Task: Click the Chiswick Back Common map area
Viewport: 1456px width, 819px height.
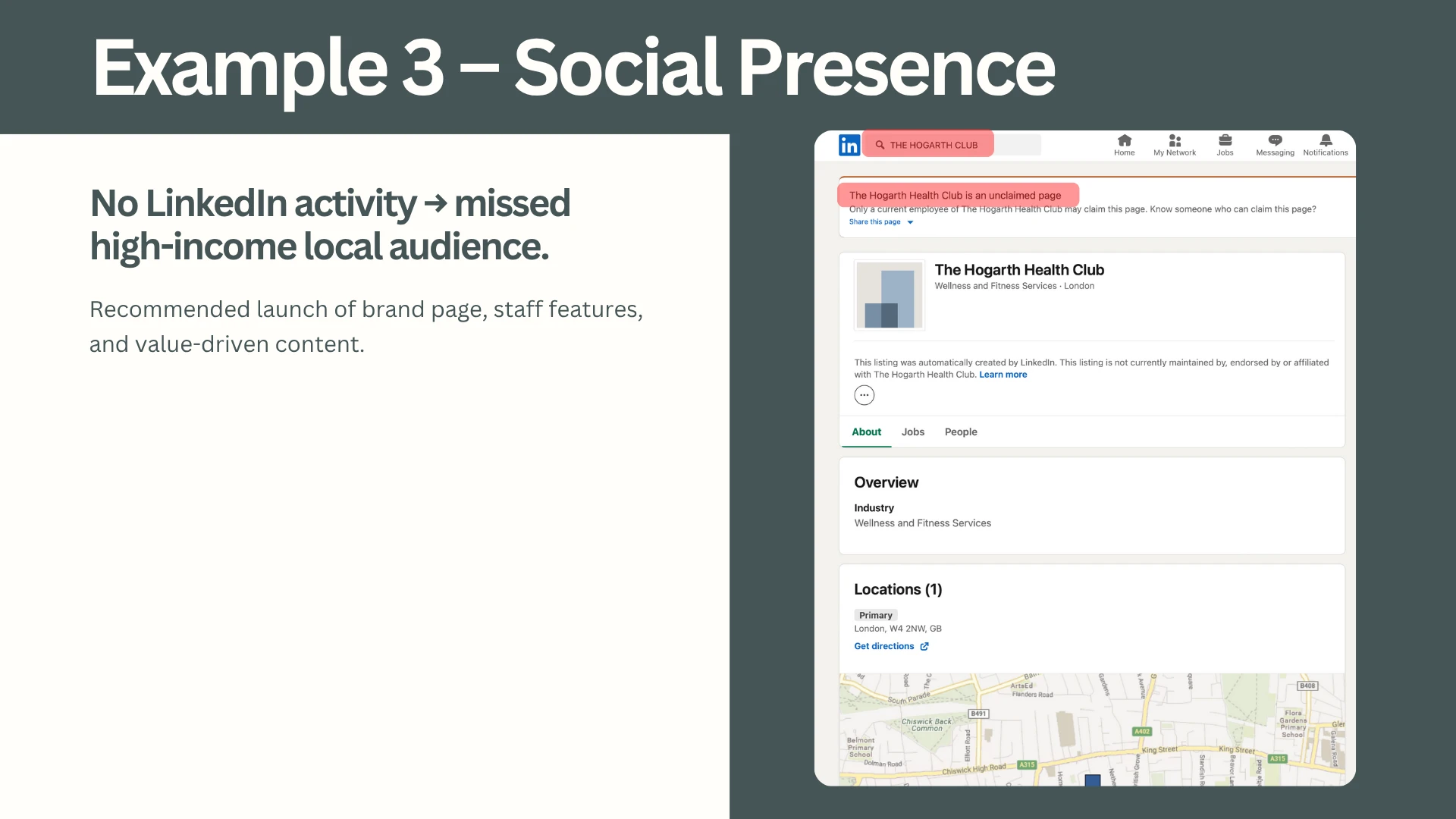Action: pyautogui.click(x=926, y=725)
